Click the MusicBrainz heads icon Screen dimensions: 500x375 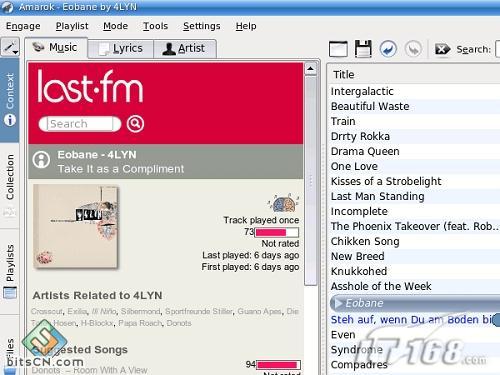click(x=284, y=203)
